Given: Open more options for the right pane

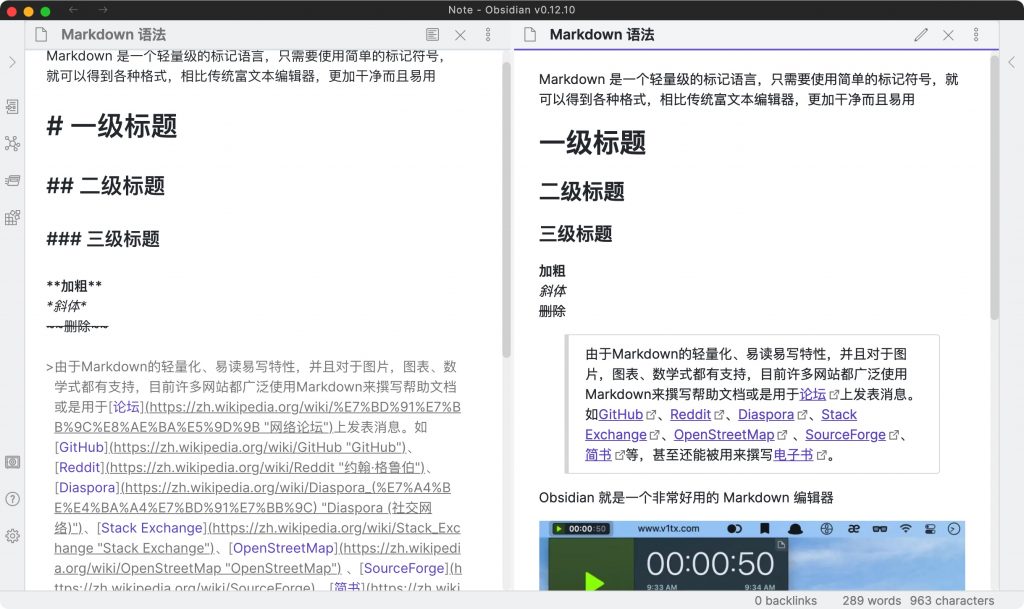Looking at the screenshot, I should 976,35.
